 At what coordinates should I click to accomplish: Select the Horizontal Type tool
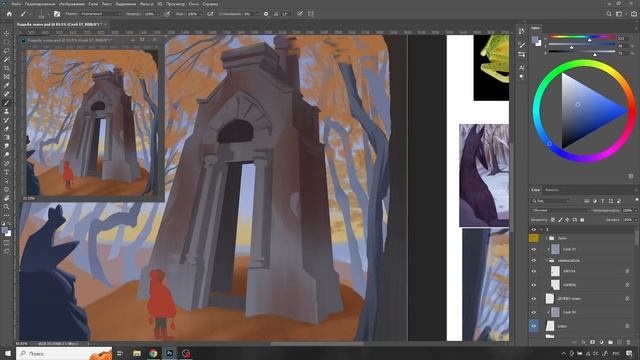pyautogui.click(x=6, y=172)
